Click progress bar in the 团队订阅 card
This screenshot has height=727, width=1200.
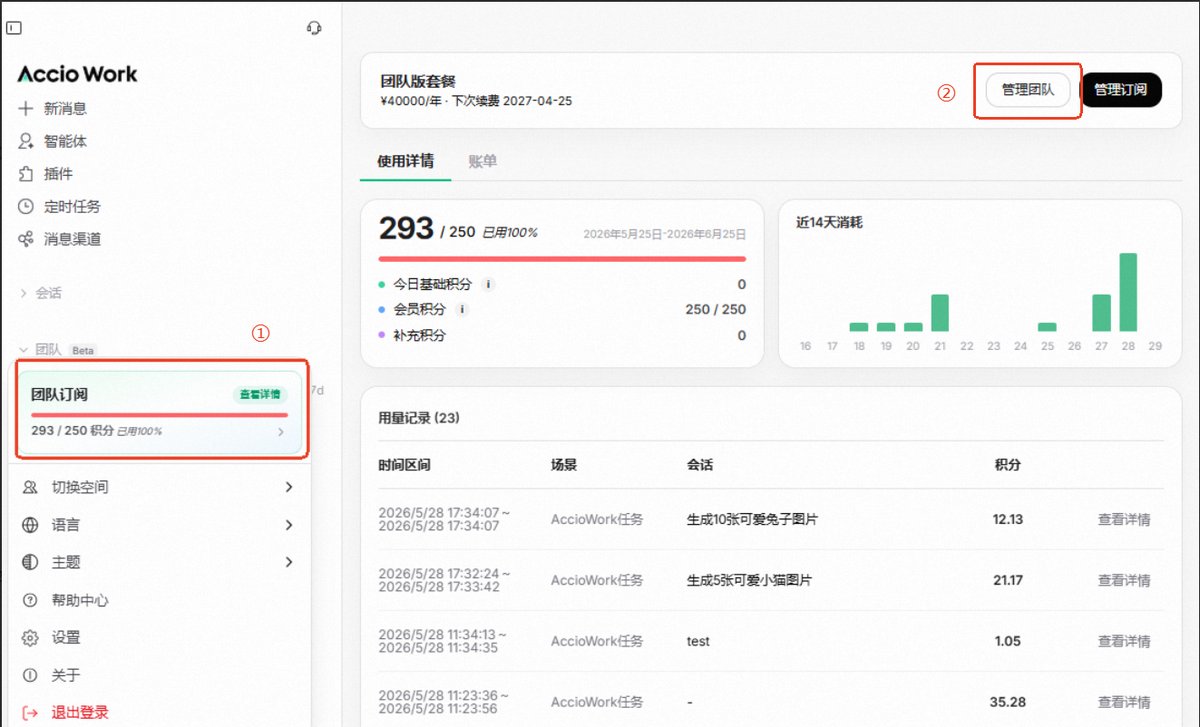point(160,415)
